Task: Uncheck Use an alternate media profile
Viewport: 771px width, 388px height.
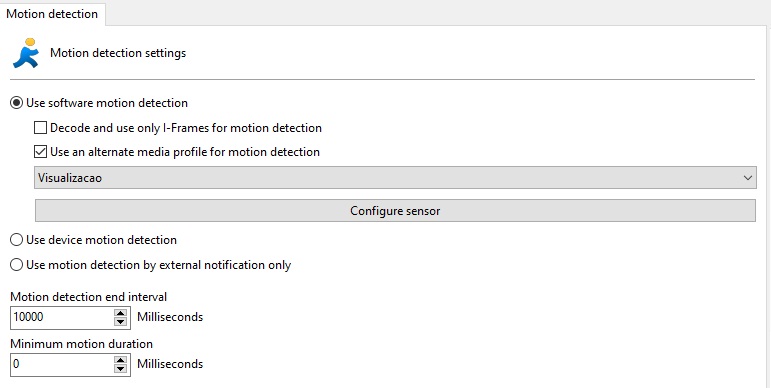Action: [x=40, y=152]
